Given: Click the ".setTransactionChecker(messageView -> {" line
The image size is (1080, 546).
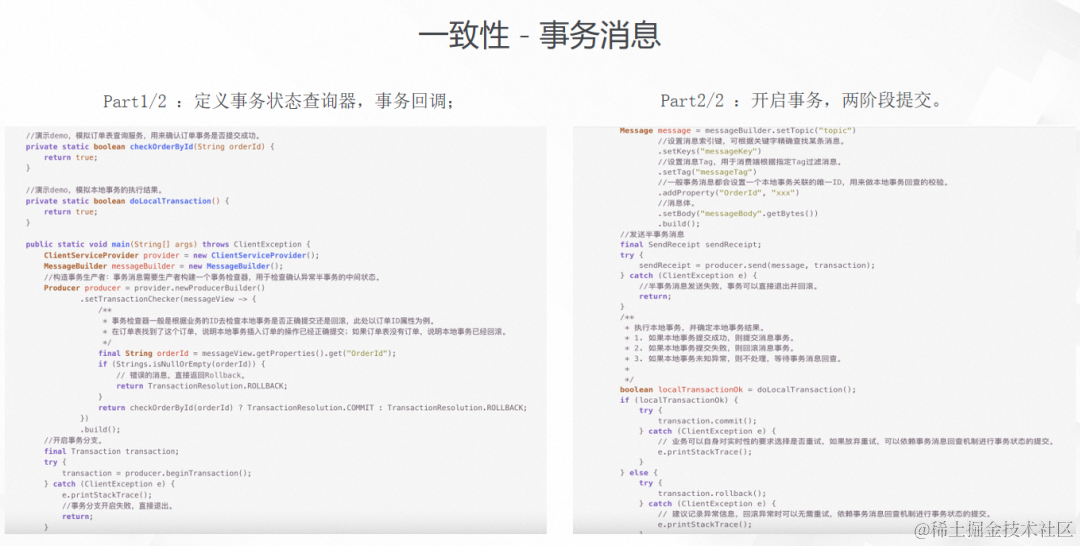Looking at the screenshot, I should click(168, 299).
